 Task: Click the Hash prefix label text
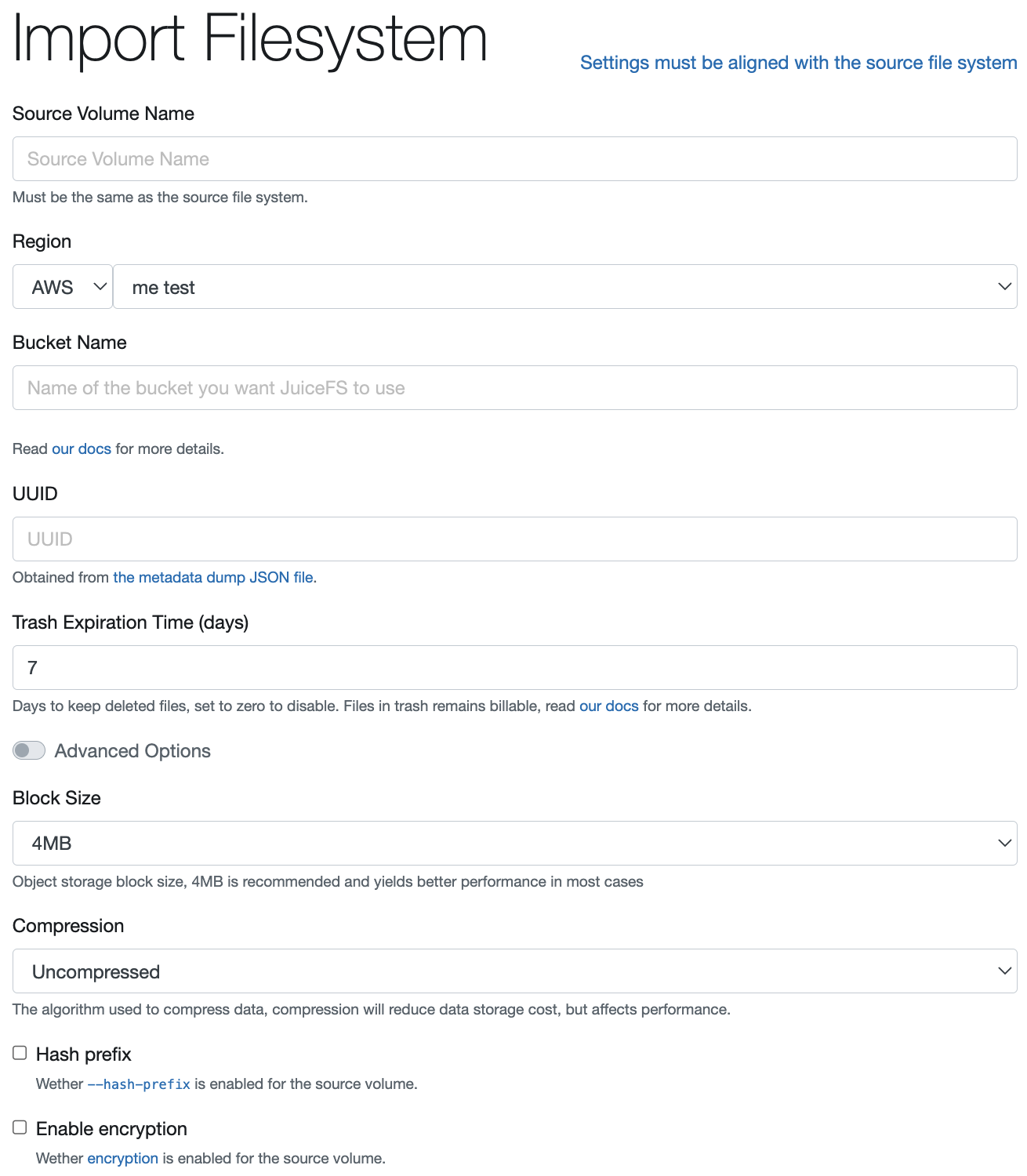[x=84, y=1054]
